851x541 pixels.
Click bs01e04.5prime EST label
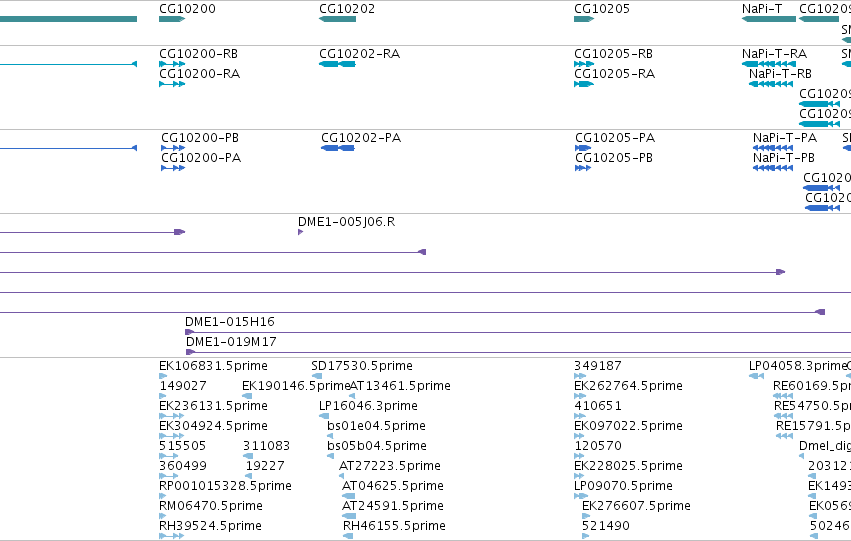(376, 426)
